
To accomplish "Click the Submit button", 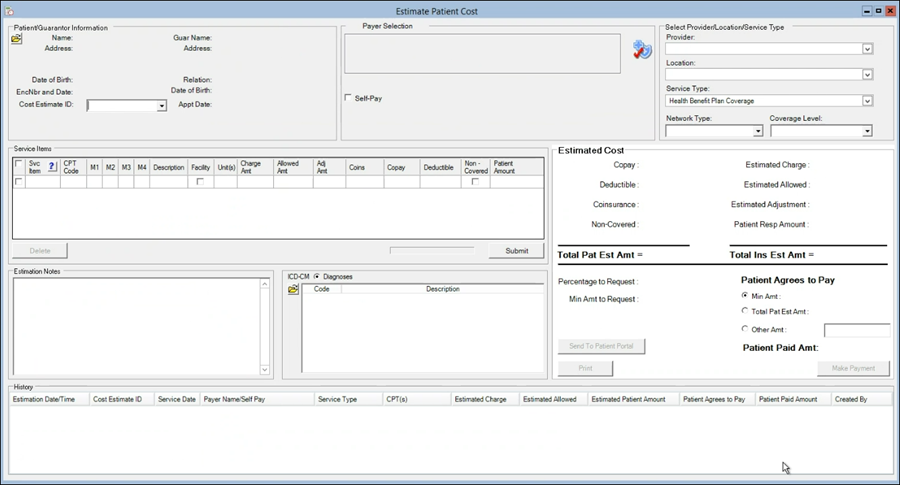I will point(516,251).
